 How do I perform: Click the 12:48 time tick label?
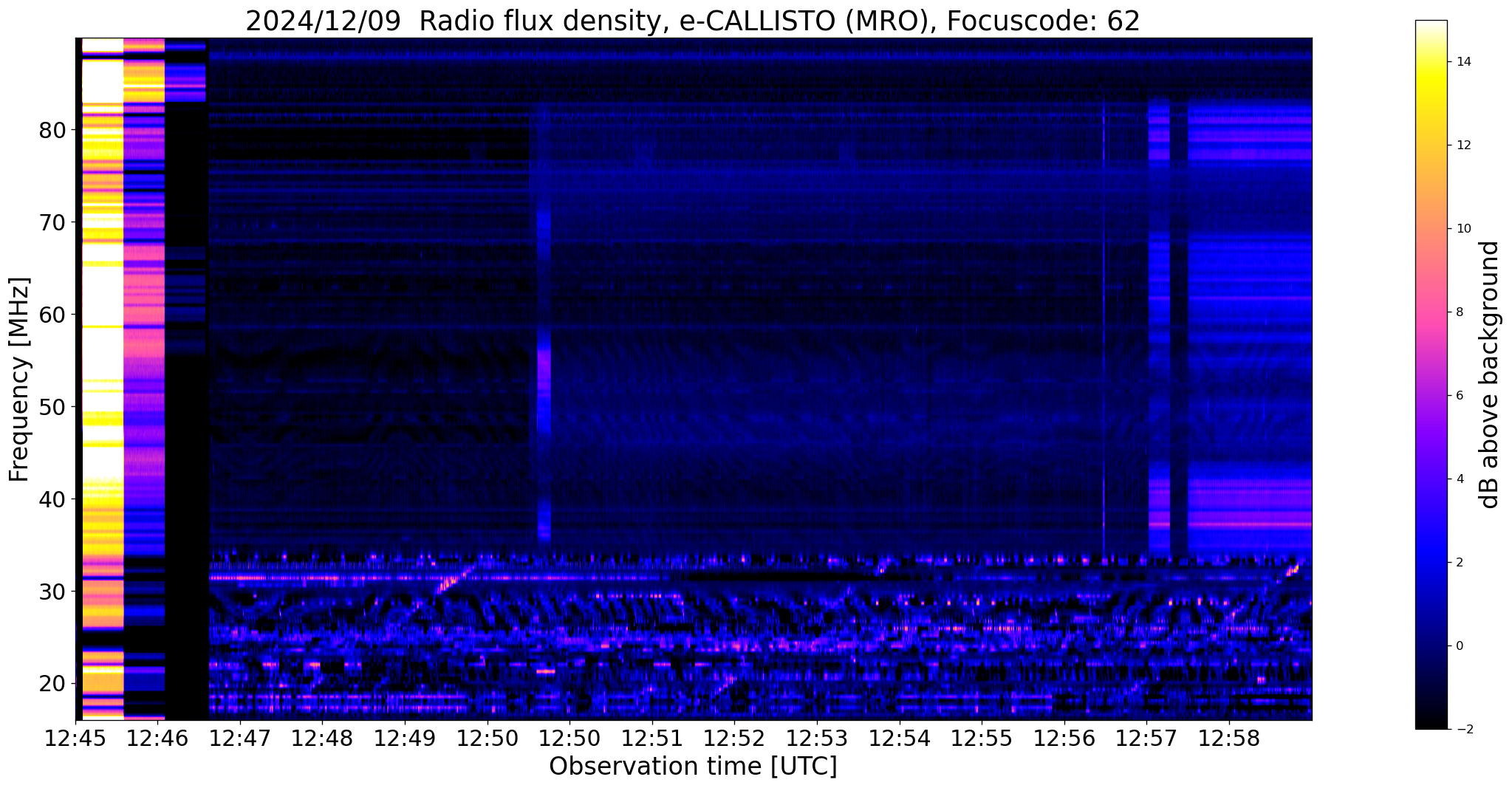(322, 739)
